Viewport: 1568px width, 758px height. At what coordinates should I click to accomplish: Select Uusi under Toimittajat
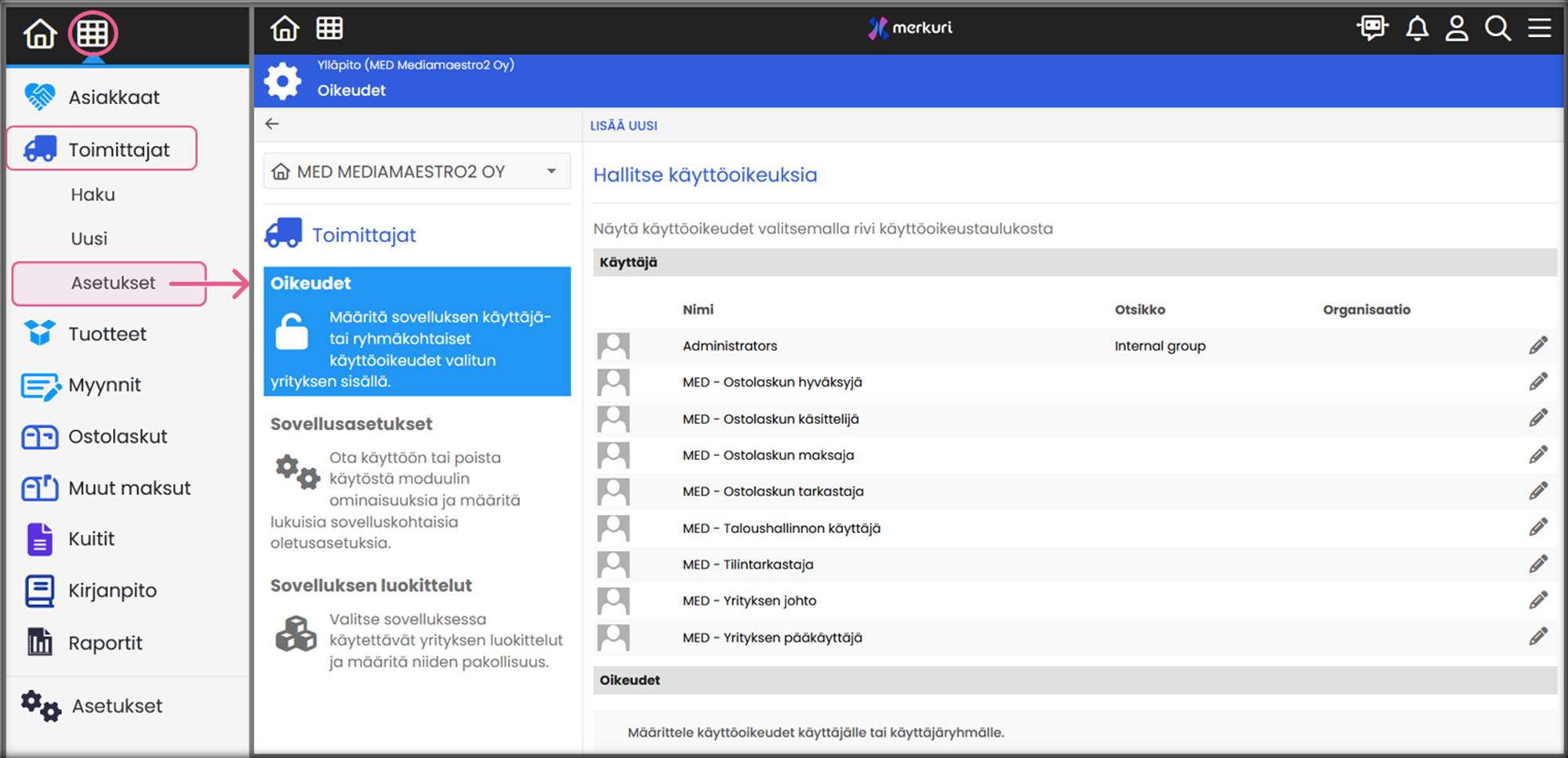coord(89,238)
